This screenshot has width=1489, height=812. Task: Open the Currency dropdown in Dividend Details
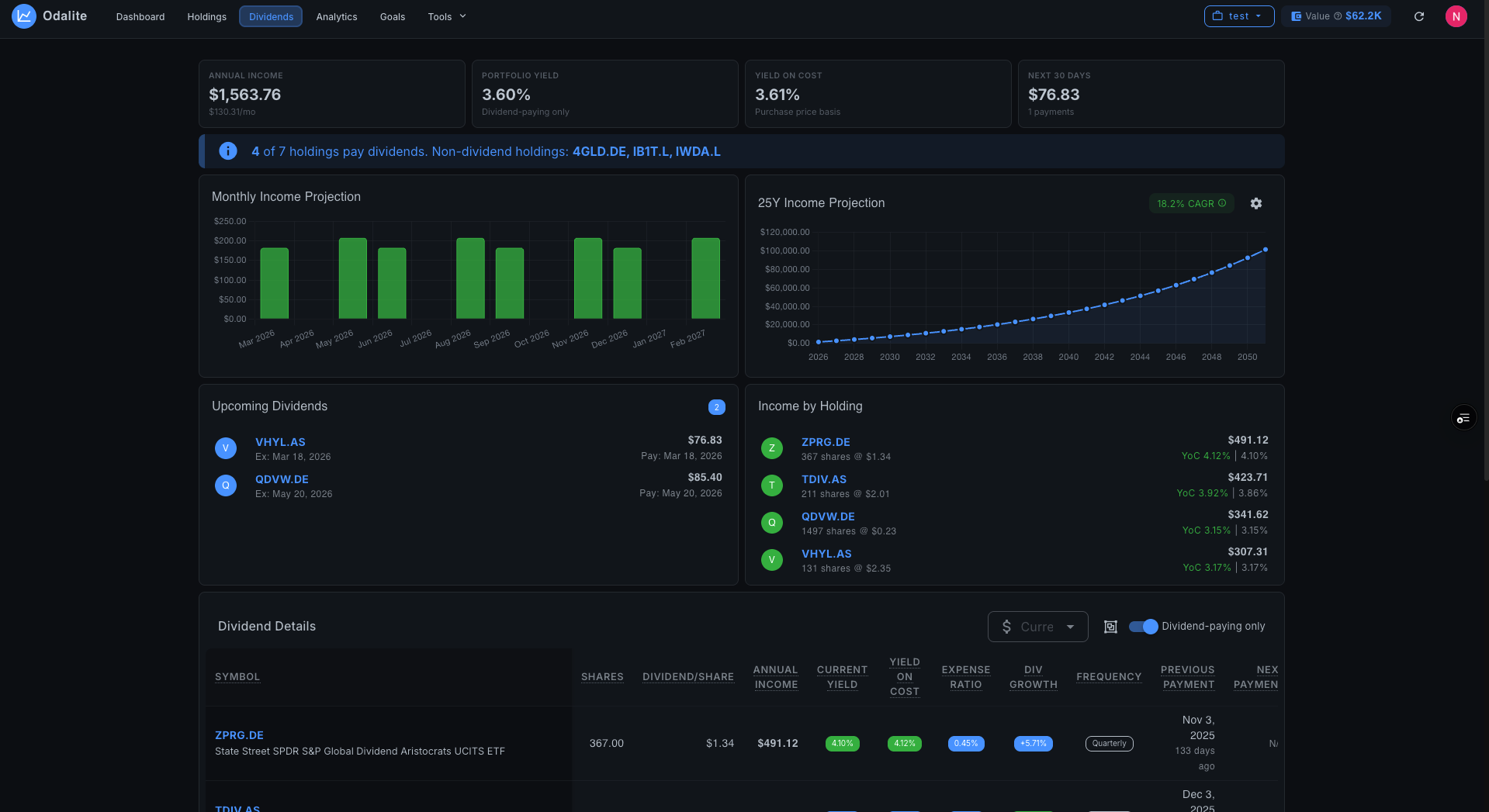[1037, 627]
